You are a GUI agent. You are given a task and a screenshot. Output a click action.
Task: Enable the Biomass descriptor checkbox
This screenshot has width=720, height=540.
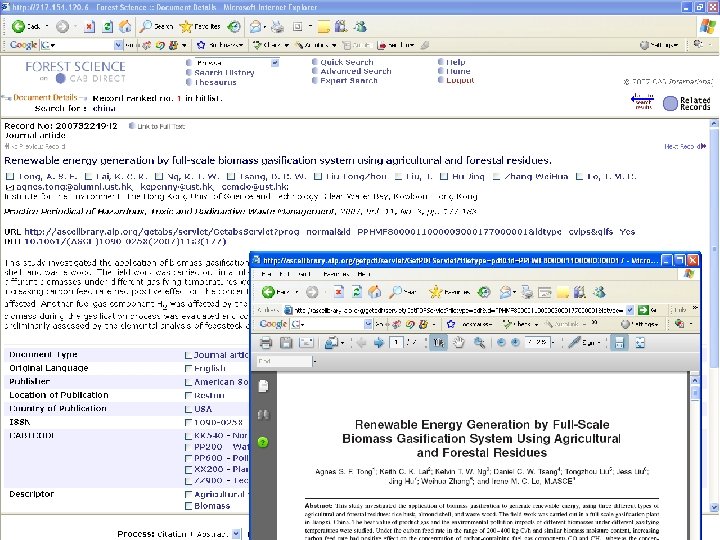pos(189,506)
